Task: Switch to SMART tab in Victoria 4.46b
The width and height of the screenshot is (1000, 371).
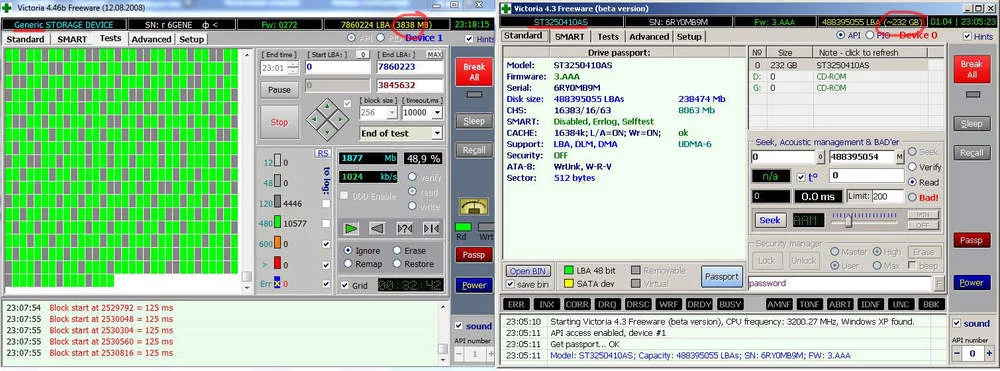Action: (x=72, y=39)
